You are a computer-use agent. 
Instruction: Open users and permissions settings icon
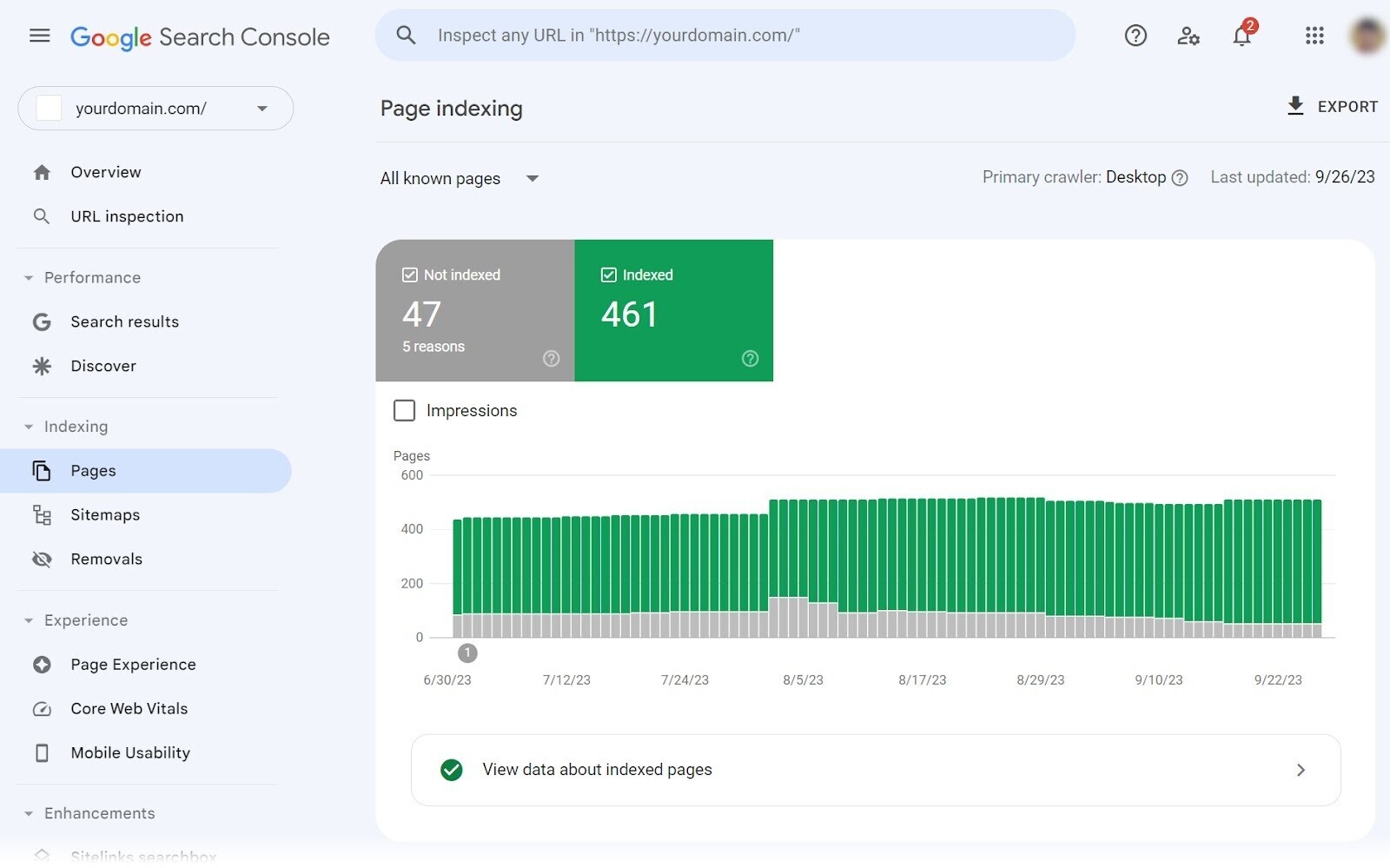click(1188, 36)
